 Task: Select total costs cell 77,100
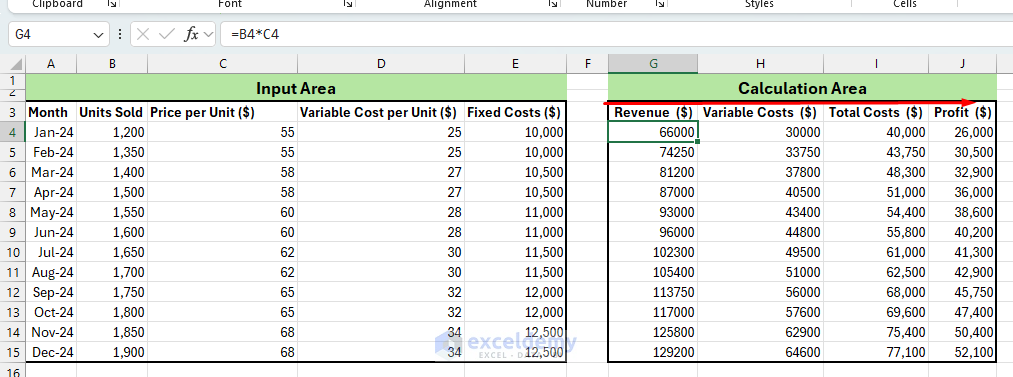(x=876, y=352)
